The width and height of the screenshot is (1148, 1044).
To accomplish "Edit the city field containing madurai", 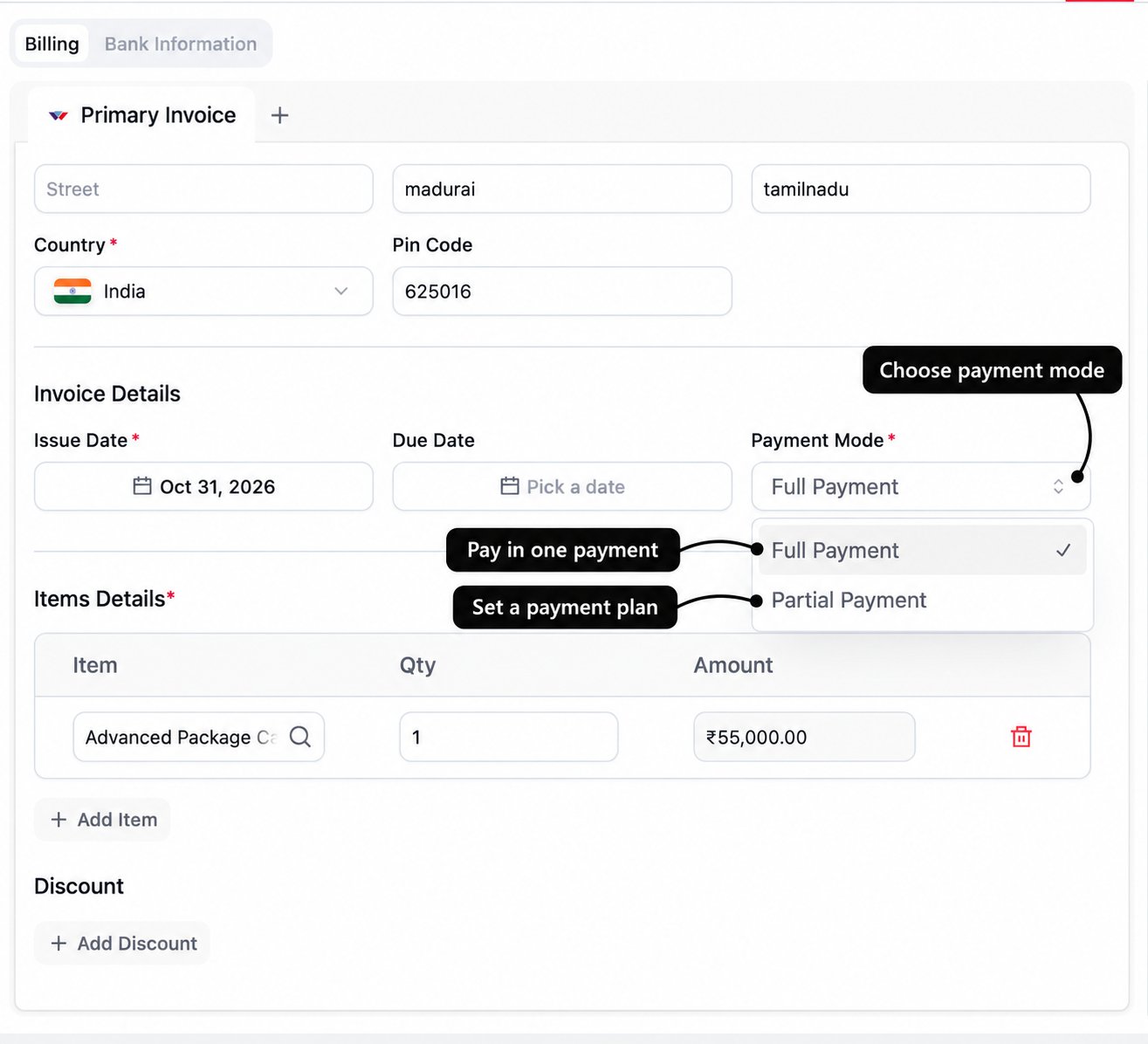I will [x=562, y=189].
